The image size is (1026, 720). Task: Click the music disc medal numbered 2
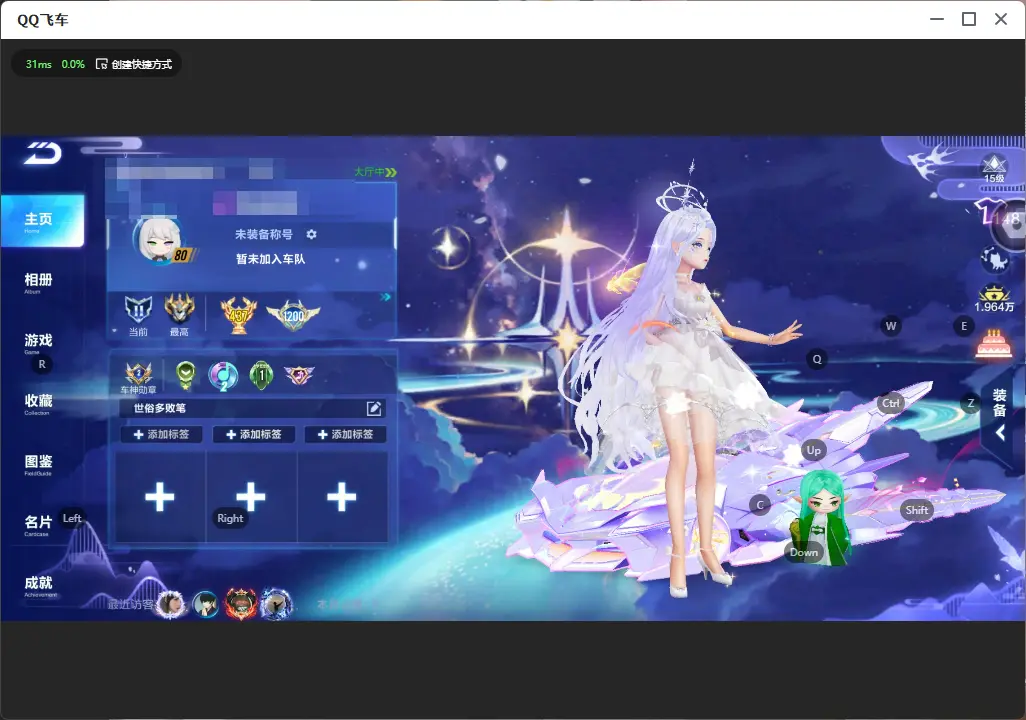(223, 376)
